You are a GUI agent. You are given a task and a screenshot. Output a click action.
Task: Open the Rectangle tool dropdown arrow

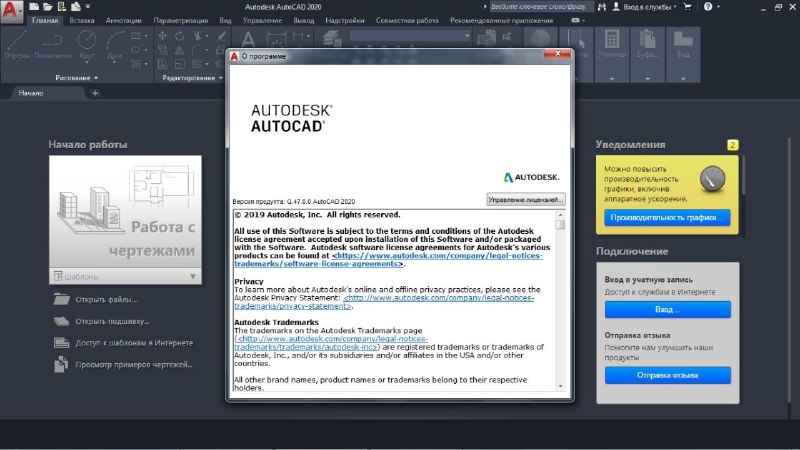click(x=146, y=36)
